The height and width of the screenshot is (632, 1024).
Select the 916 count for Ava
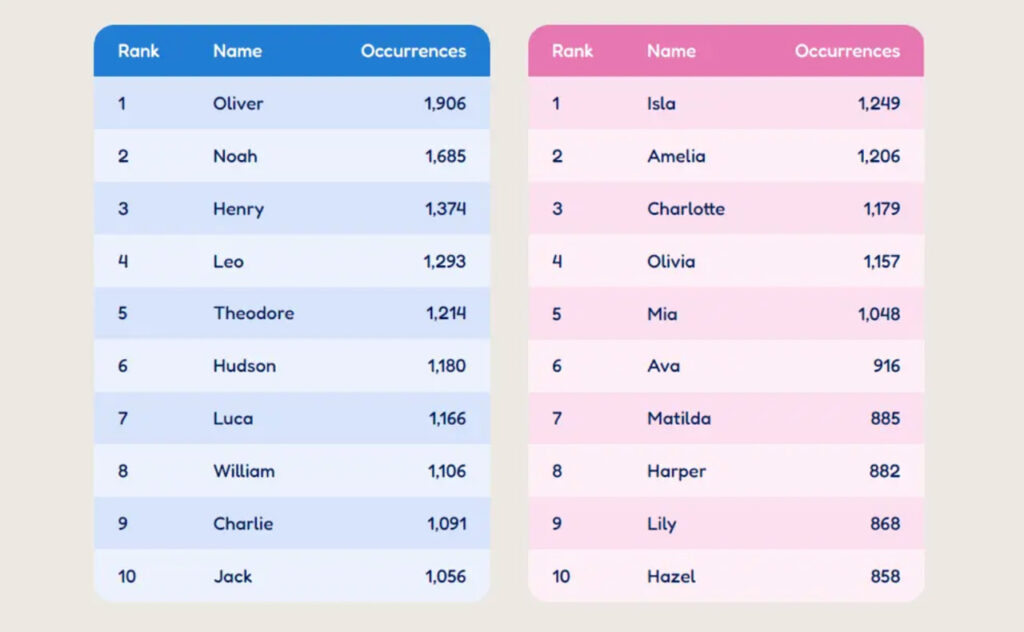coord(886,366)
